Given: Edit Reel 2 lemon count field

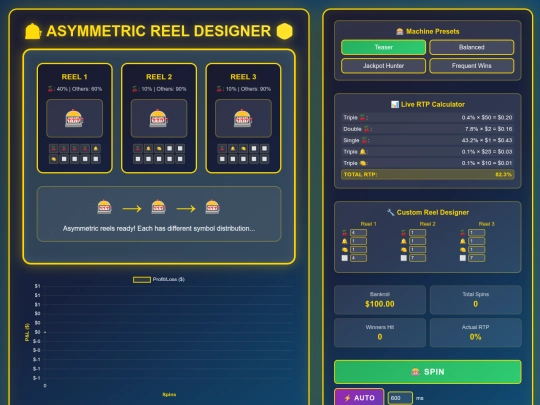Looking at the screenshot, I should [417, 249].
